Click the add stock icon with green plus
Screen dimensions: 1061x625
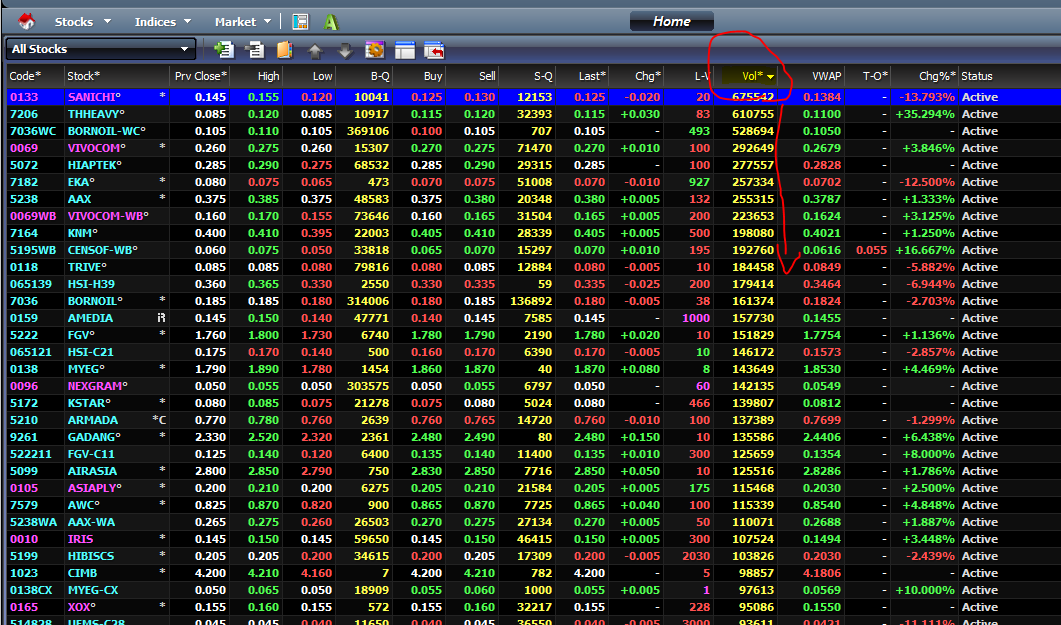pos(223,49)
